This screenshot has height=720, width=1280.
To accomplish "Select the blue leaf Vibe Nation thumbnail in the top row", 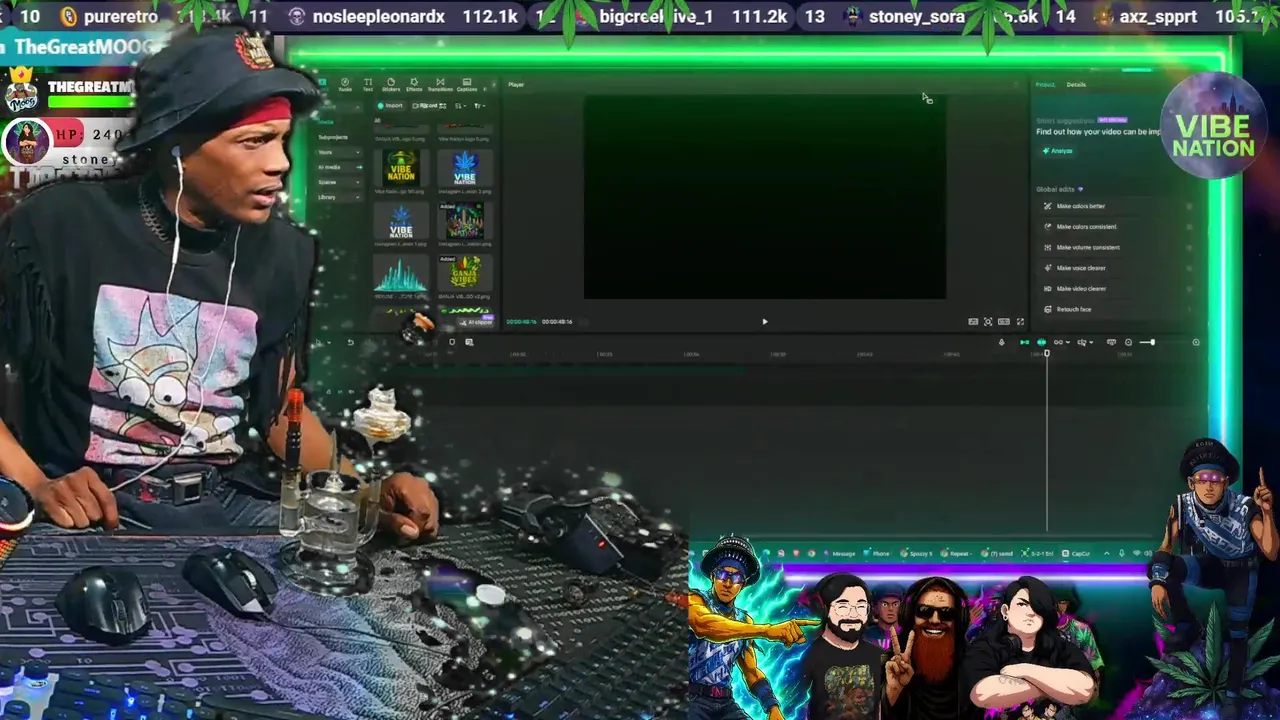I will click(465, 168).
